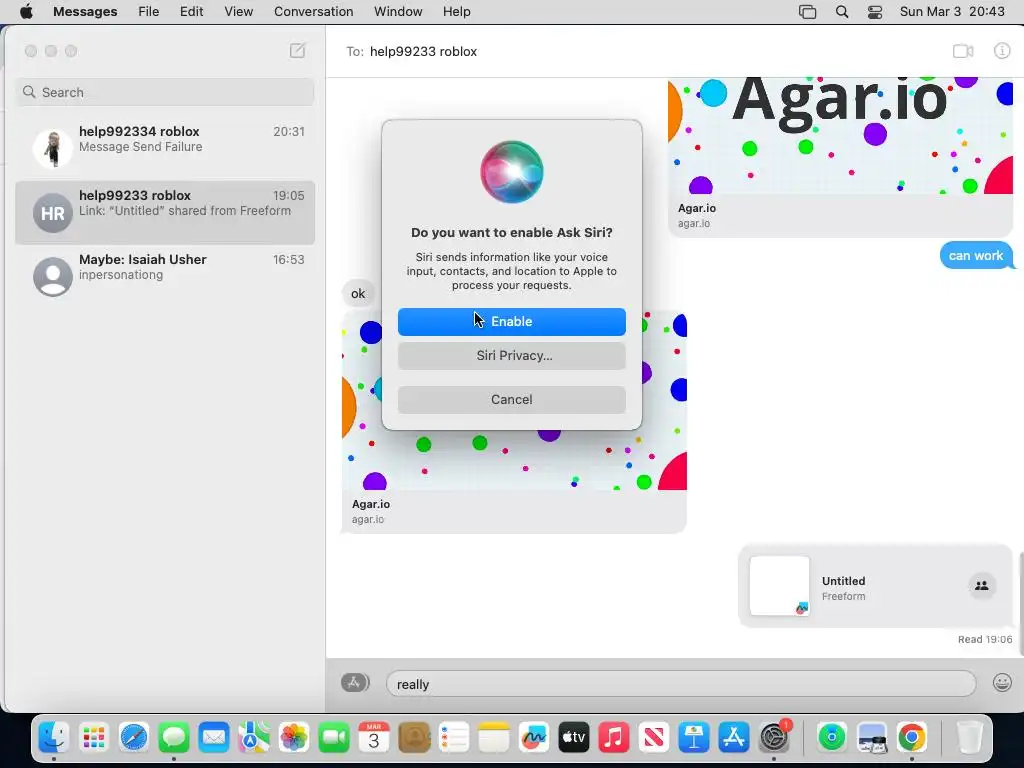Screen dimensions: 1024x768
Task: Open News from the Dock
Action: click(654, 738)
